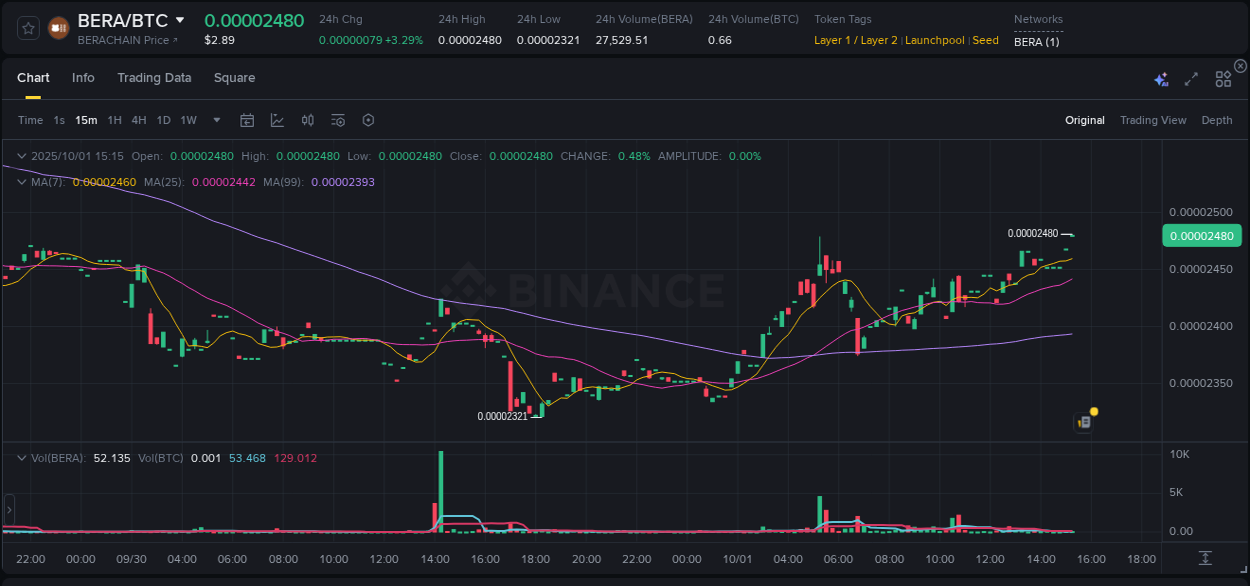The image size is (1250, 586).
Task: Open the indicator settings list icon
Action: [337, 120]
